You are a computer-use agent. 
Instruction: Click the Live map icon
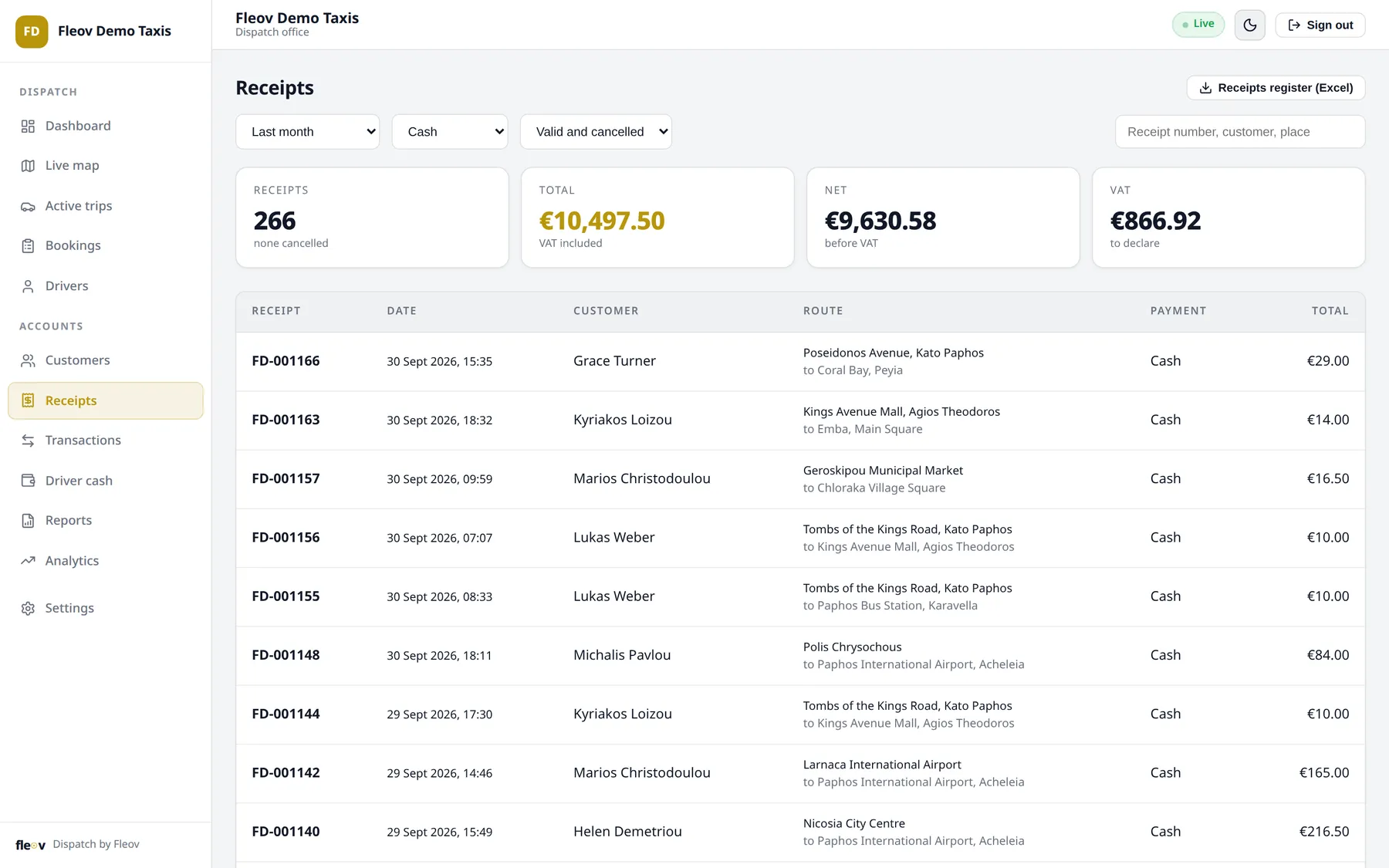tap(28, 166)
